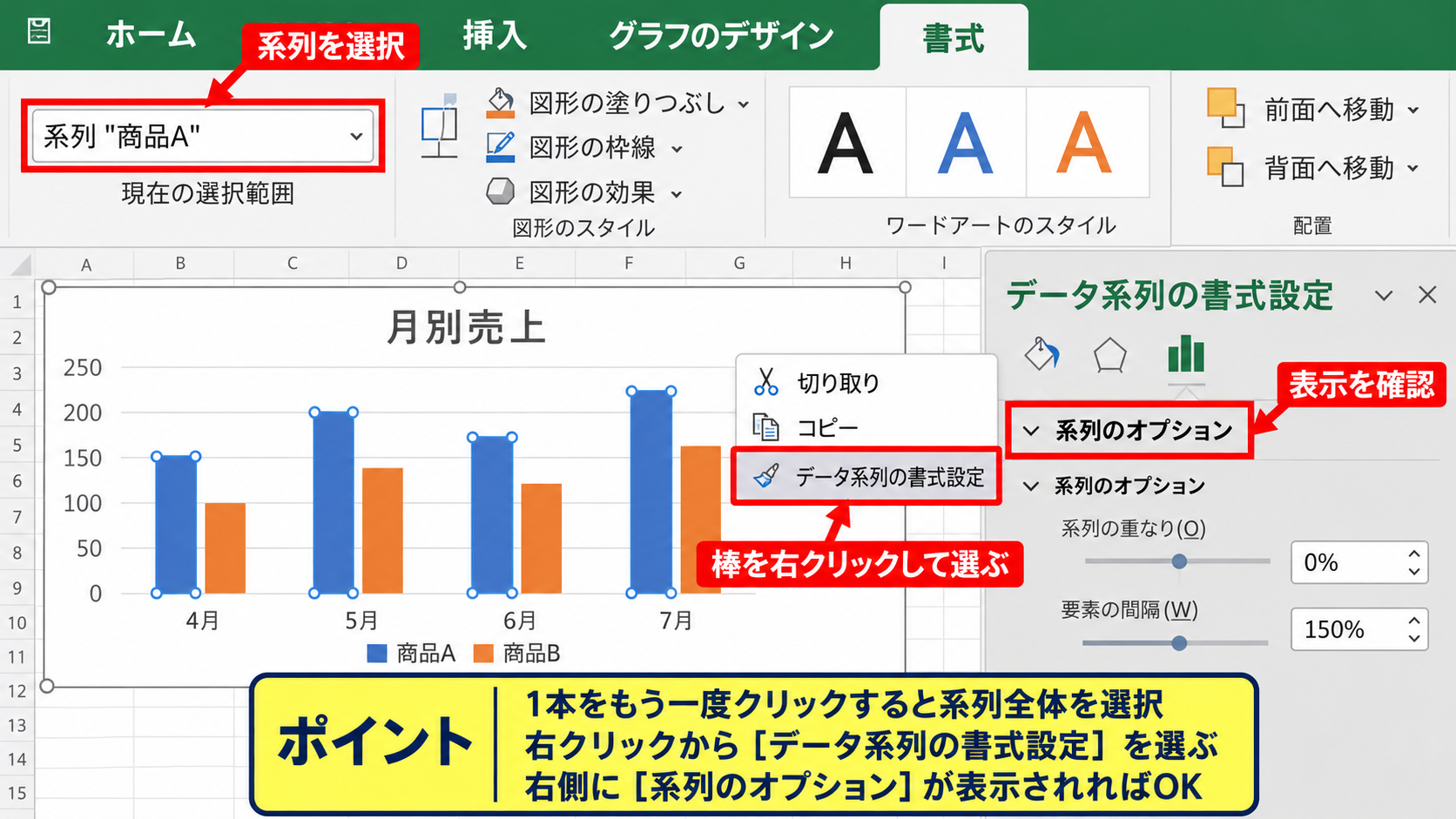Click the blue 商品A bar for 7月
This screenshot has width=1456, height=819.
click(x=651, y=493)
